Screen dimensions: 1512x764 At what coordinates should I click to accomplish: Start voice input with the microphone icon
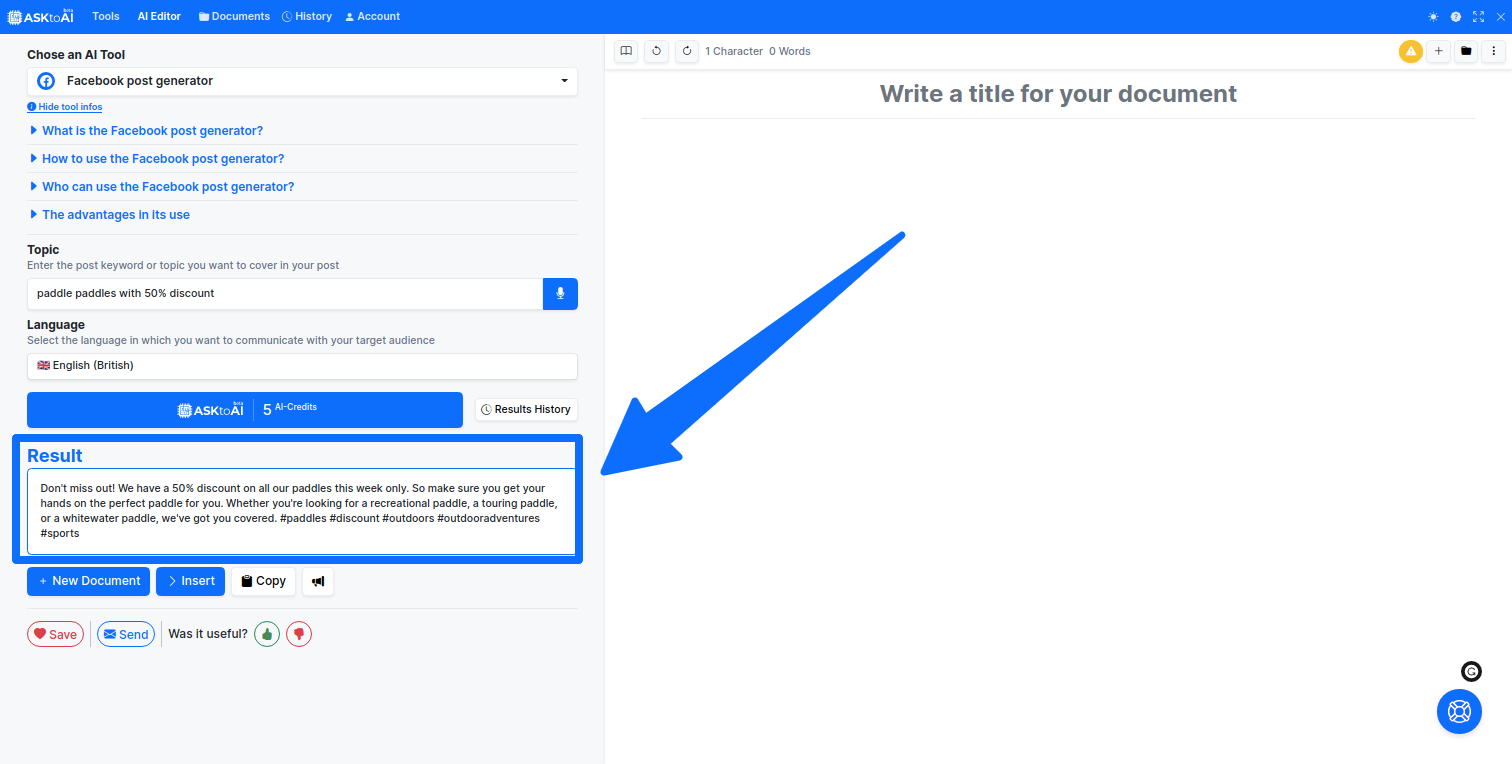pyautogui.click(x=560, y=293)
